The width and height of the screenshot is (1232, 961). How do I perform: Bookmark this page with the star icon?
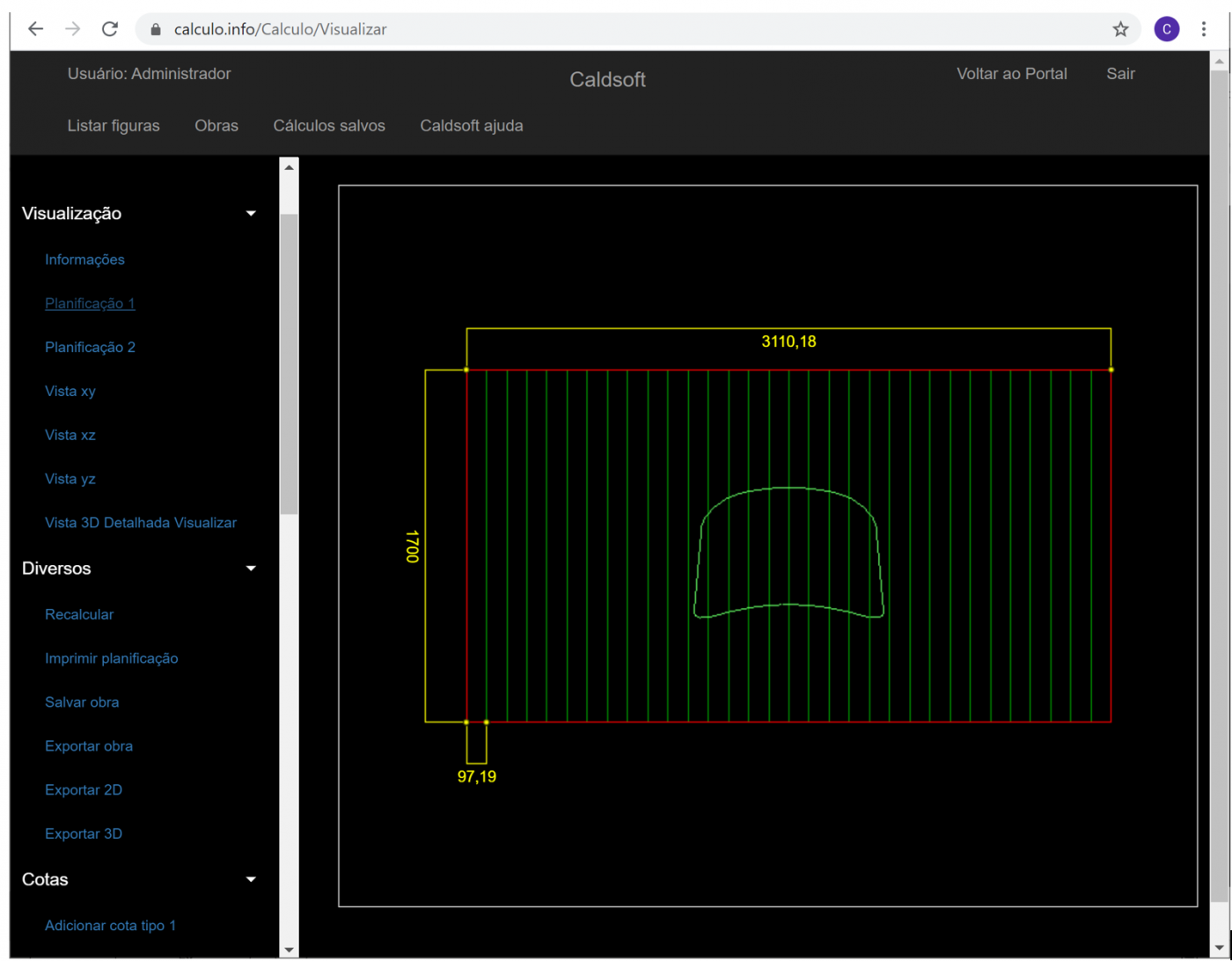tap(1120, 29)
